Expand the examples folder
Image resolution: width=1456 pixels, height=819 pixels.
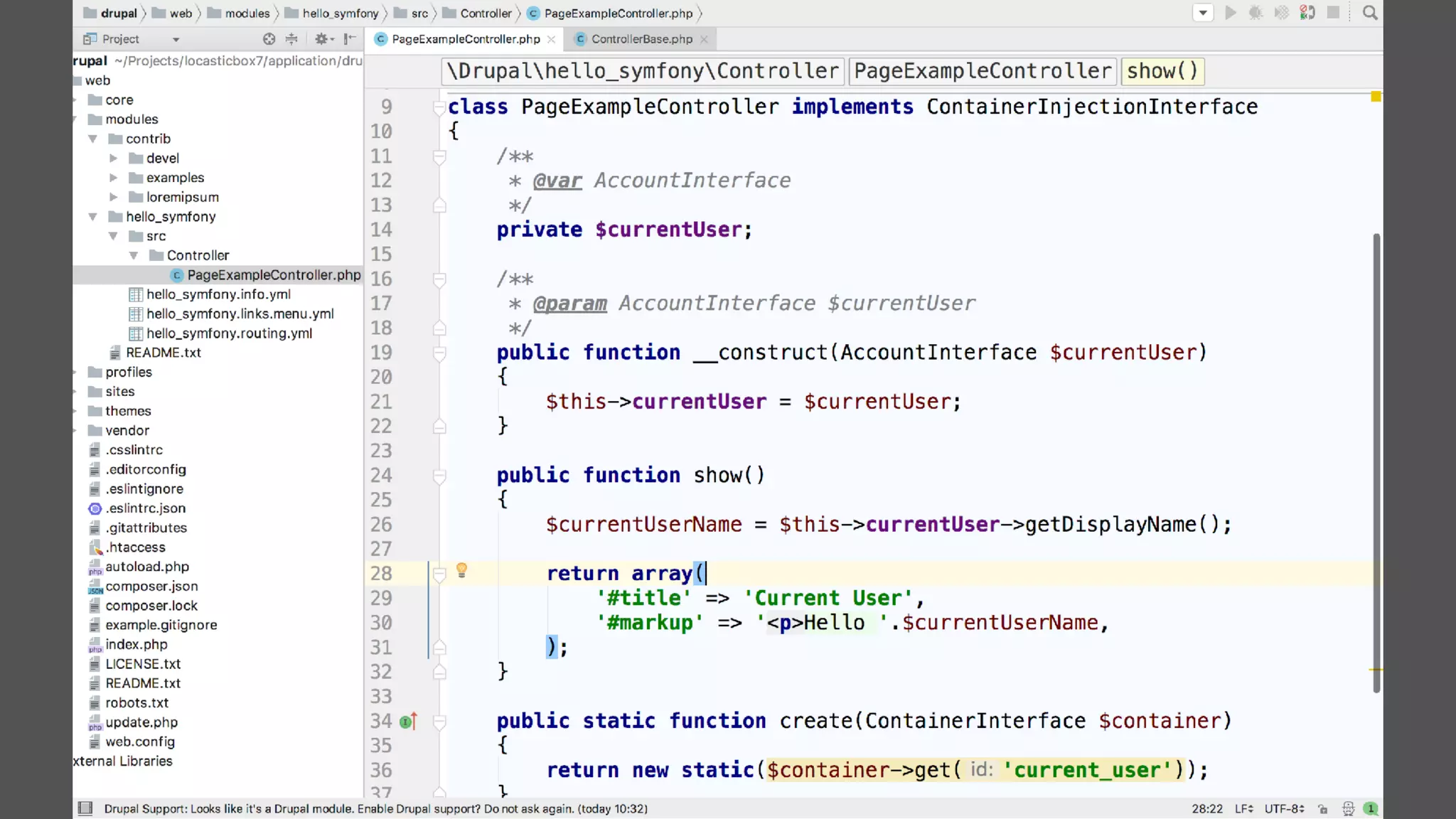click(114, 178)
